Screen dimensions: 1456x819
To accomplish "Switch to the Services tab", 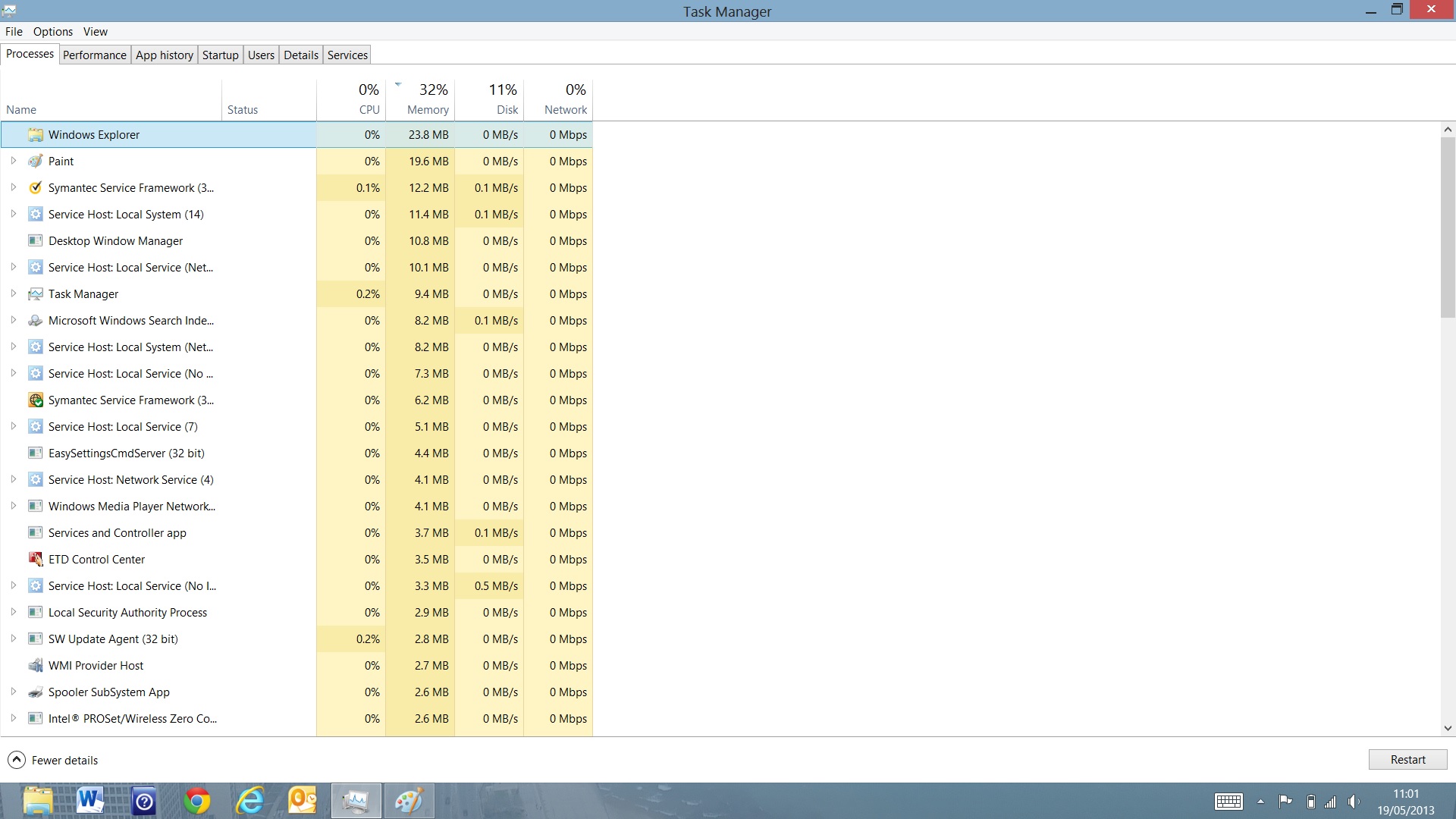I will (348, 55).
